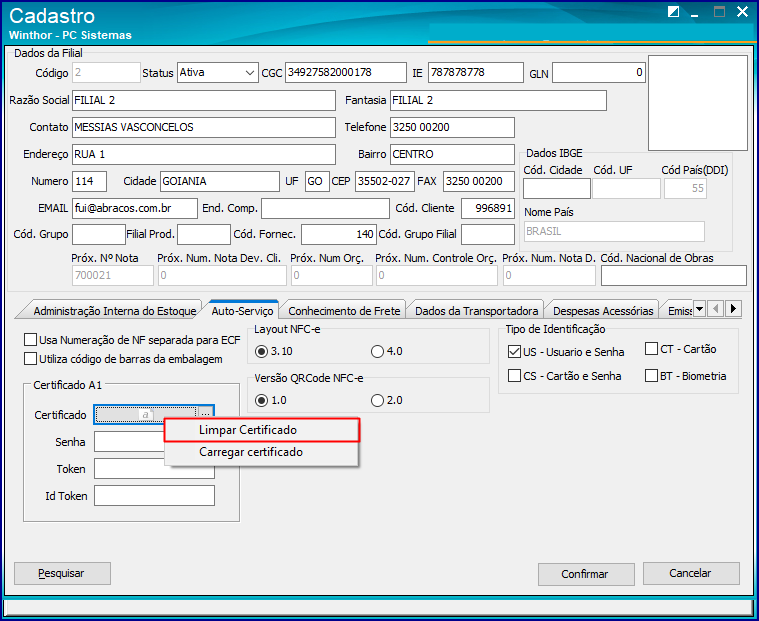Click the filial logo image box
This screenshot has width=759, height=621.
pyautogui.click(x=698, y=103)
